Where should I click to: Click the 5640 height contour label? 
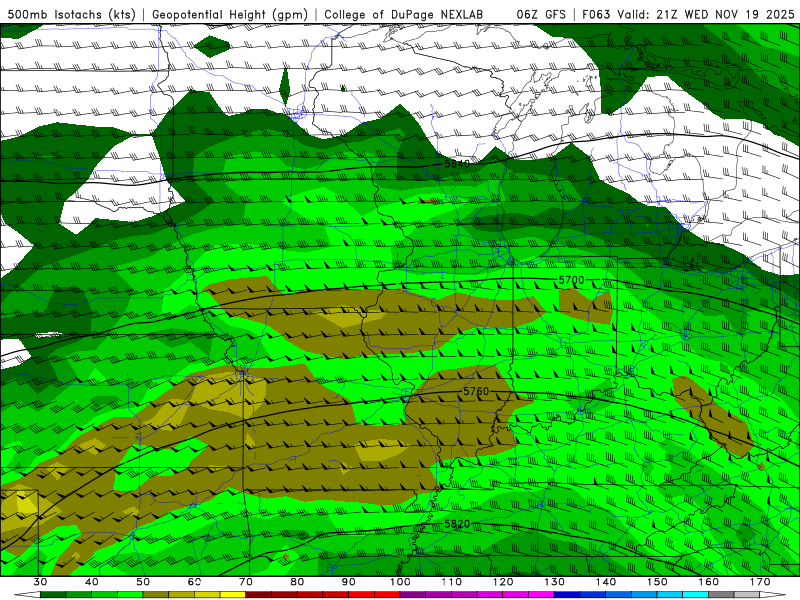click(457, 164)
